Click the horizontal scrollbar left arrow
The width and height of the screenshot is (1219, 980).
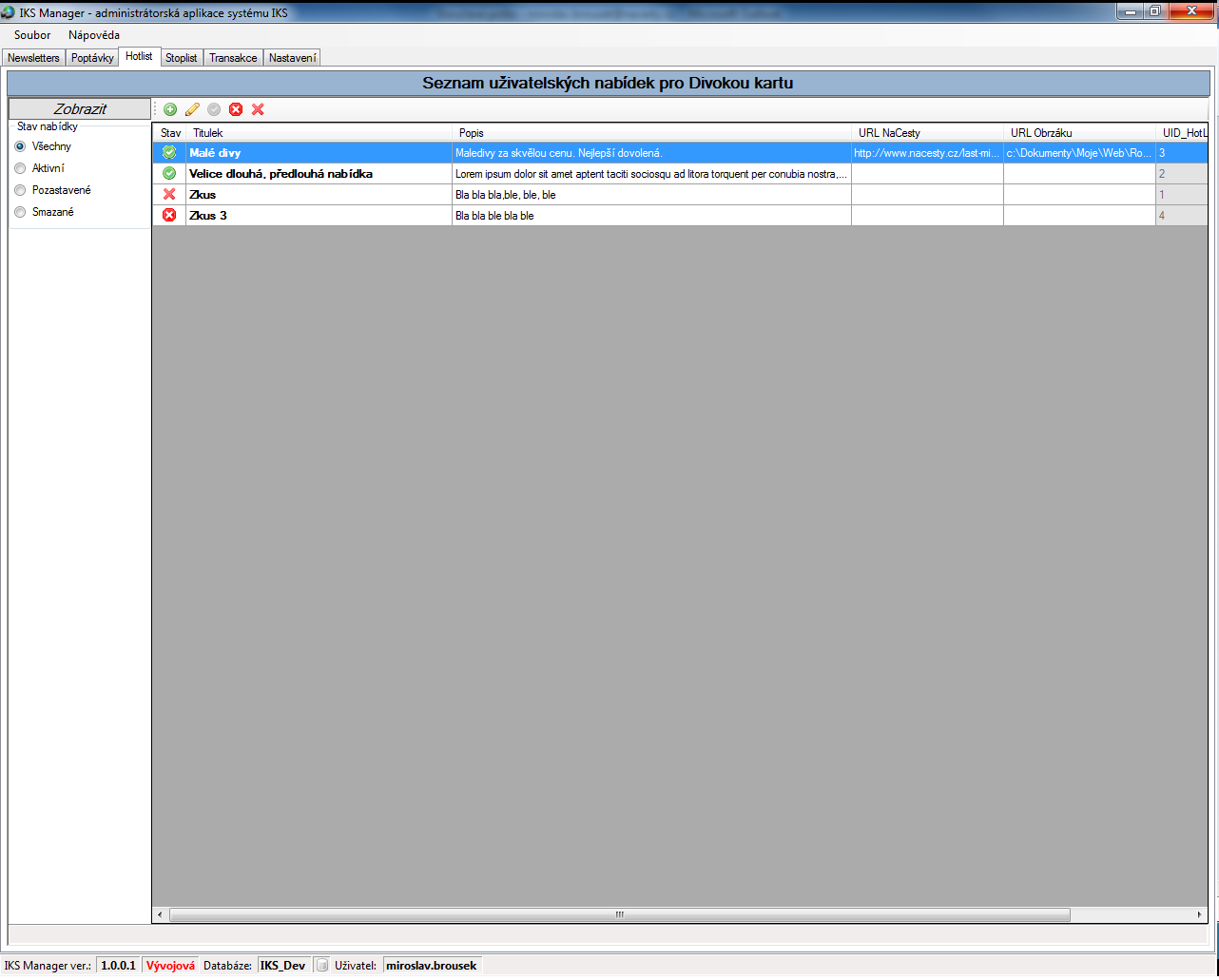160,914
